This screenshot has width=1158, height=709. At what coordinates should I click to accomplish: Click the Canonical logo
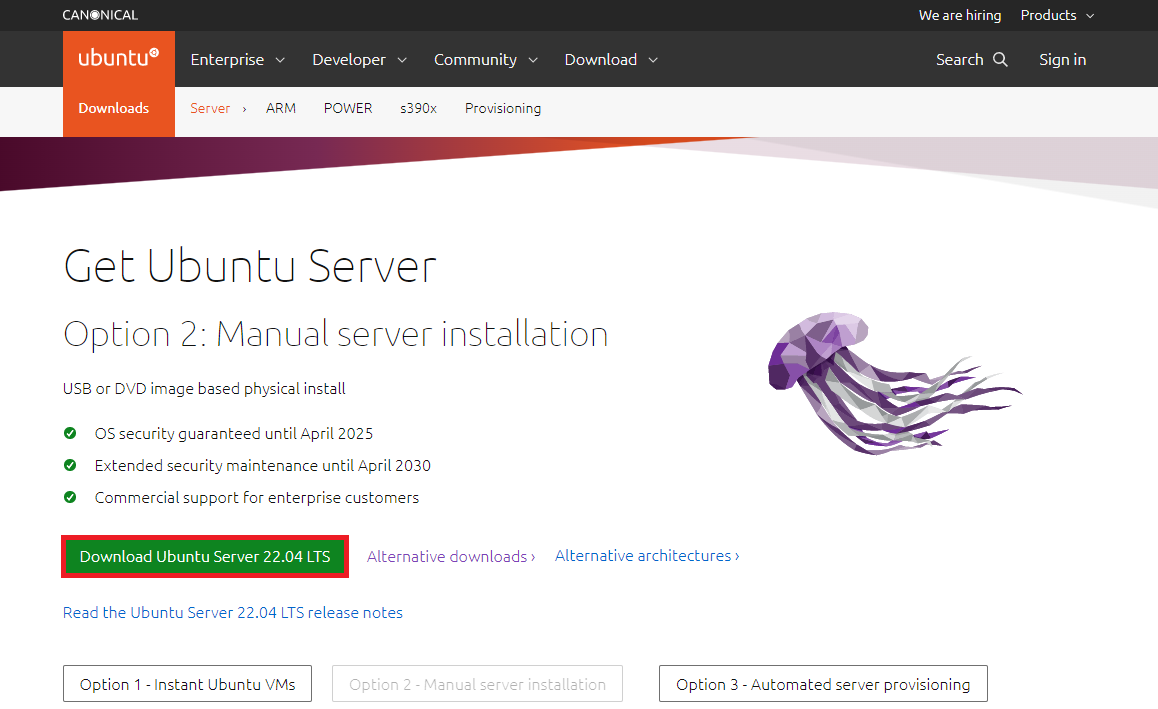pyautogui.click(x=99, y=15)
